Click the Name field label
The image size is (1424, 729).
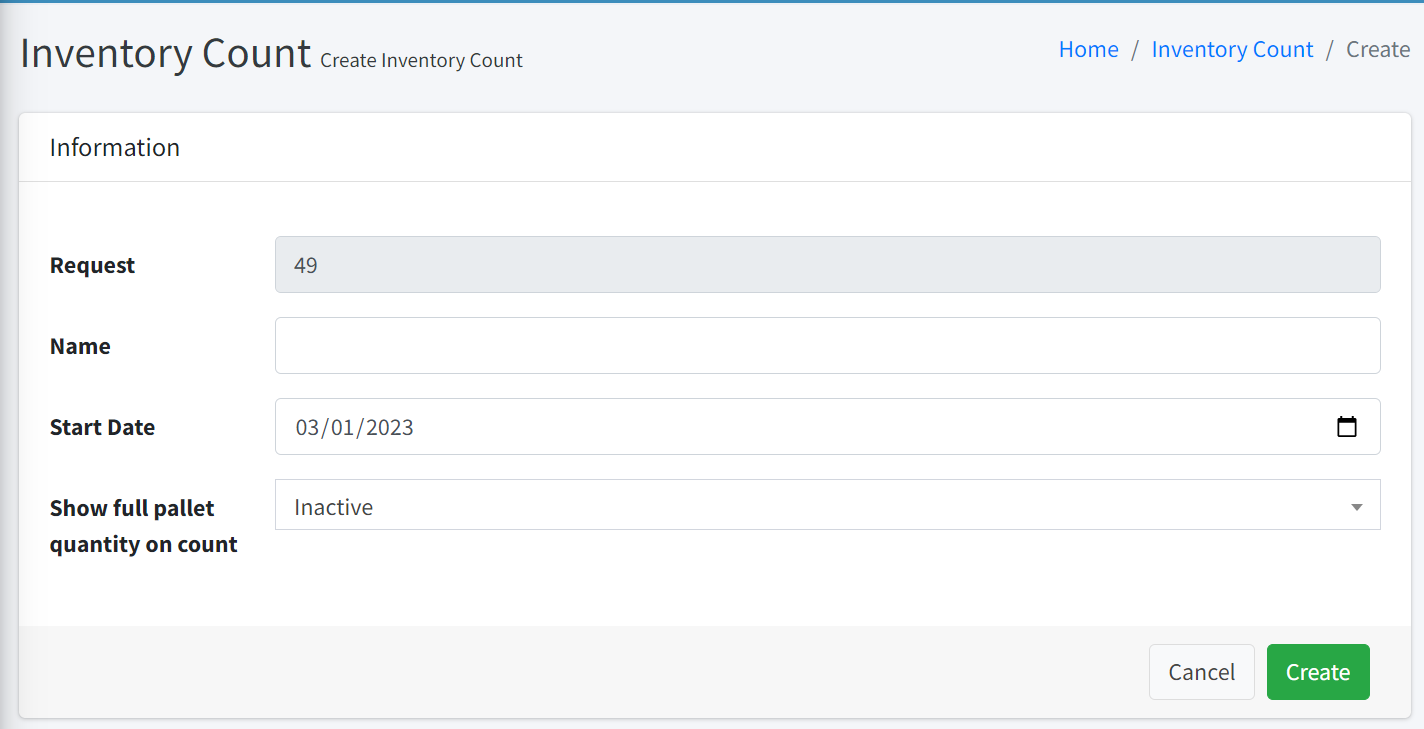tap(80, 347)
